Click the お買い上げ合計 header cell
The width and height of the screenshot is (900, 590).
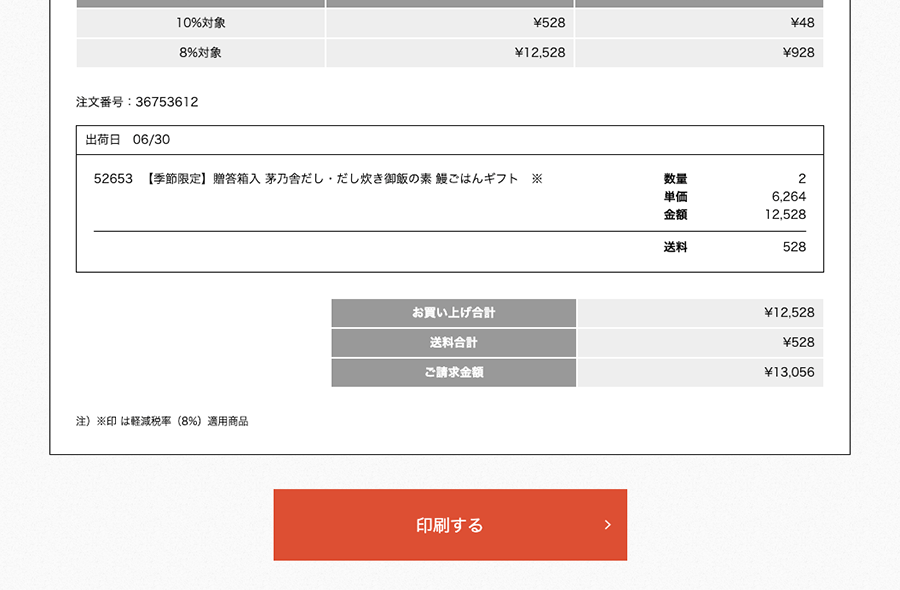pos(453,313)
